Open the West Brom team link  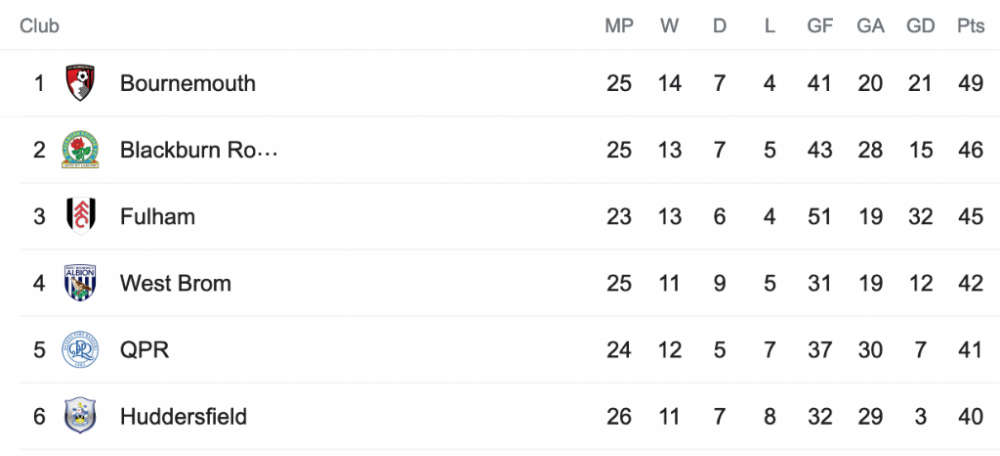175,283
